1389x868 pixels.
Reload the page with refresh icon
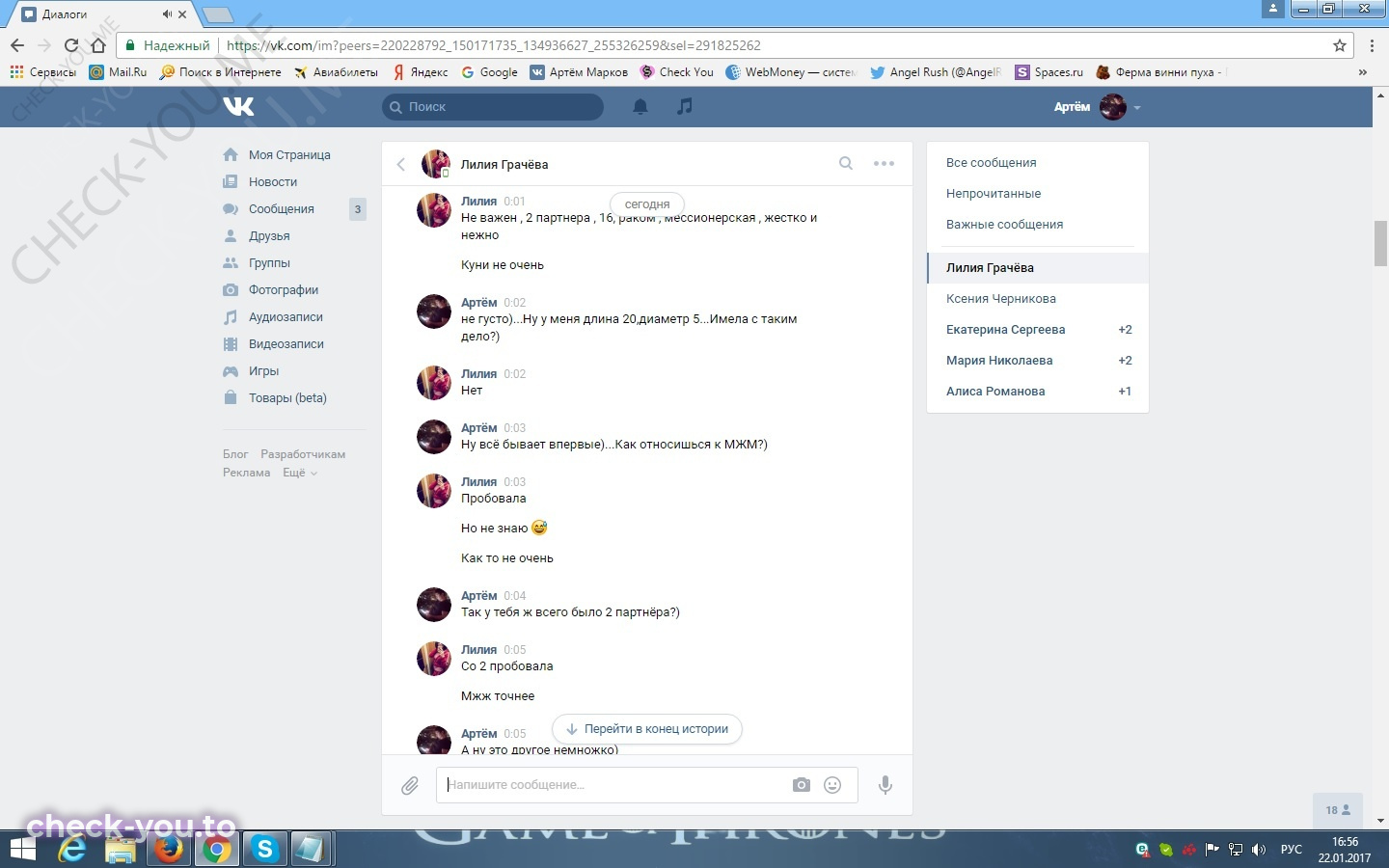(70, 45)
